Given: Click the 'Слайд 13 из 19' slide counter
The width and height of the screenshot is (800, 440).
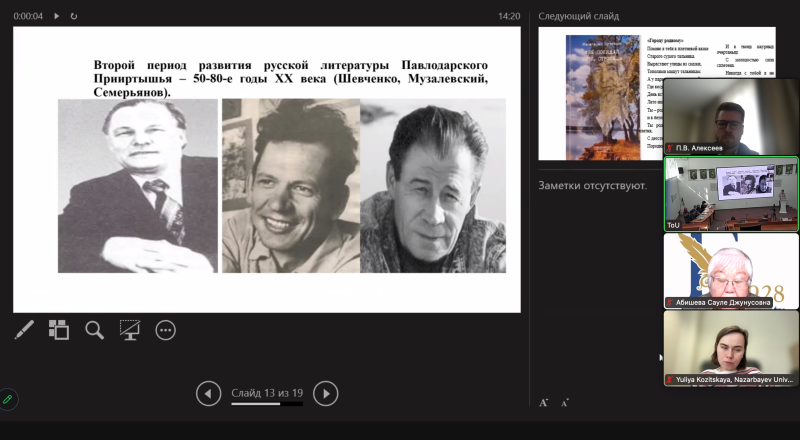Looking at the screenshot, I should pos(266,393).
